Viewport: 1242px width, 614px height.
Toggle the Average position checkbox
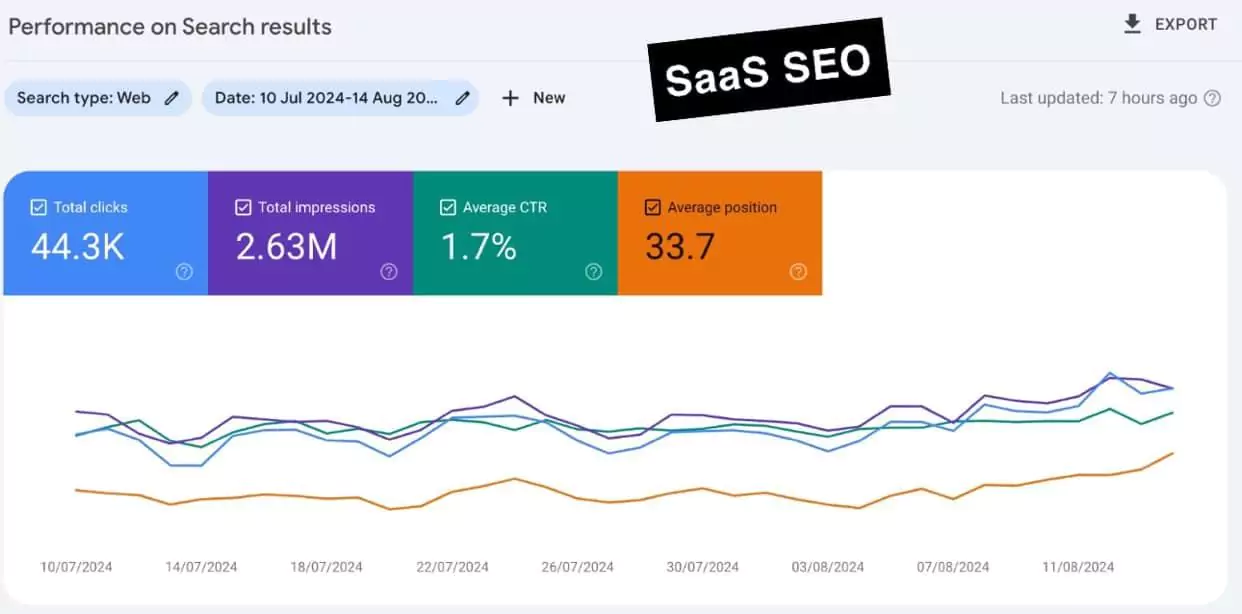pos(653,208)
